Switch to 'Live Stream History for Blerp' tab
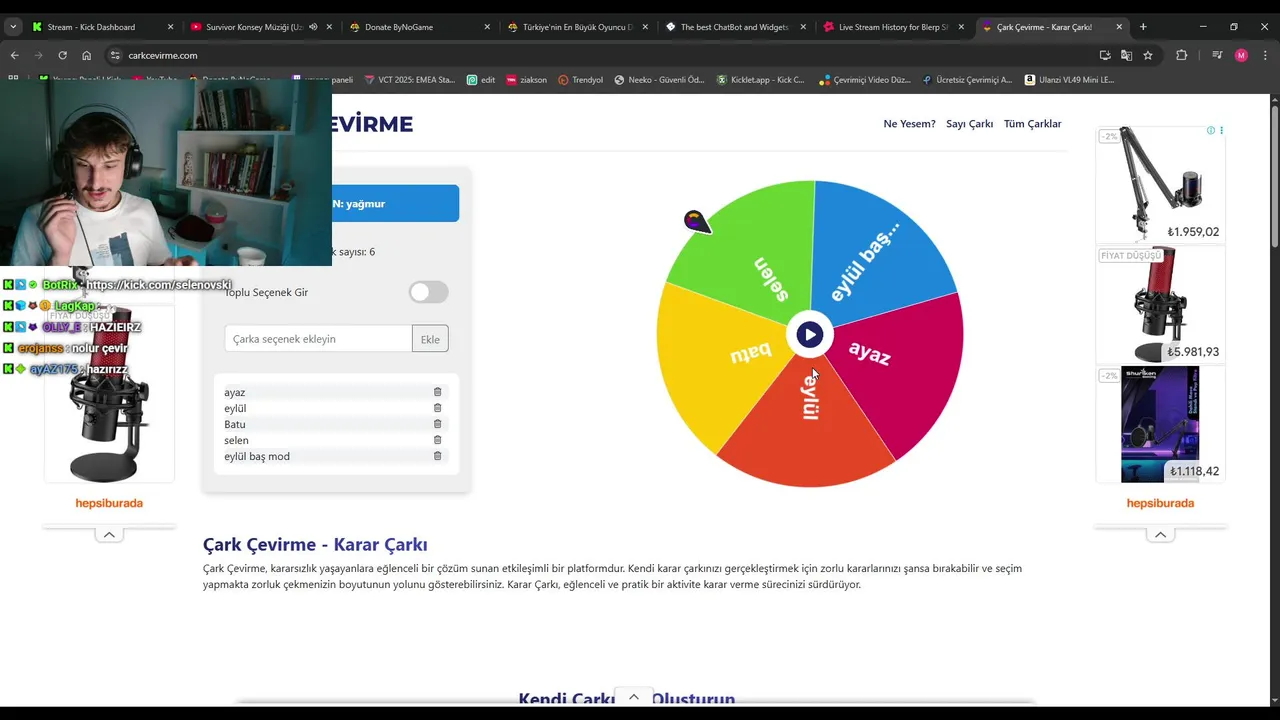This screenshot has height=720, width=1280. tap(893, 27)
